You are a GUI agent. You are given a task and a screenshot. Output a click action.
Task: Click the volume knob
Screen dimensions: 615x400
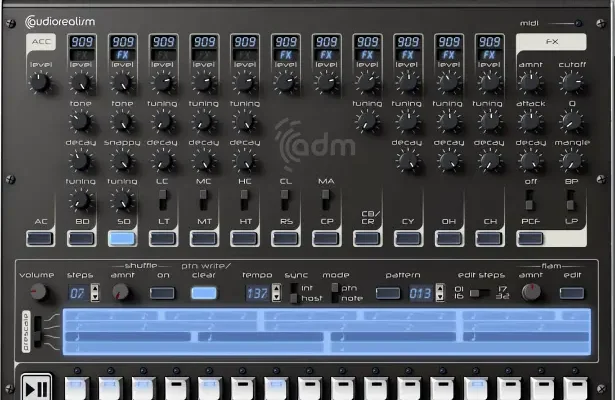click(x=39, y=292)
